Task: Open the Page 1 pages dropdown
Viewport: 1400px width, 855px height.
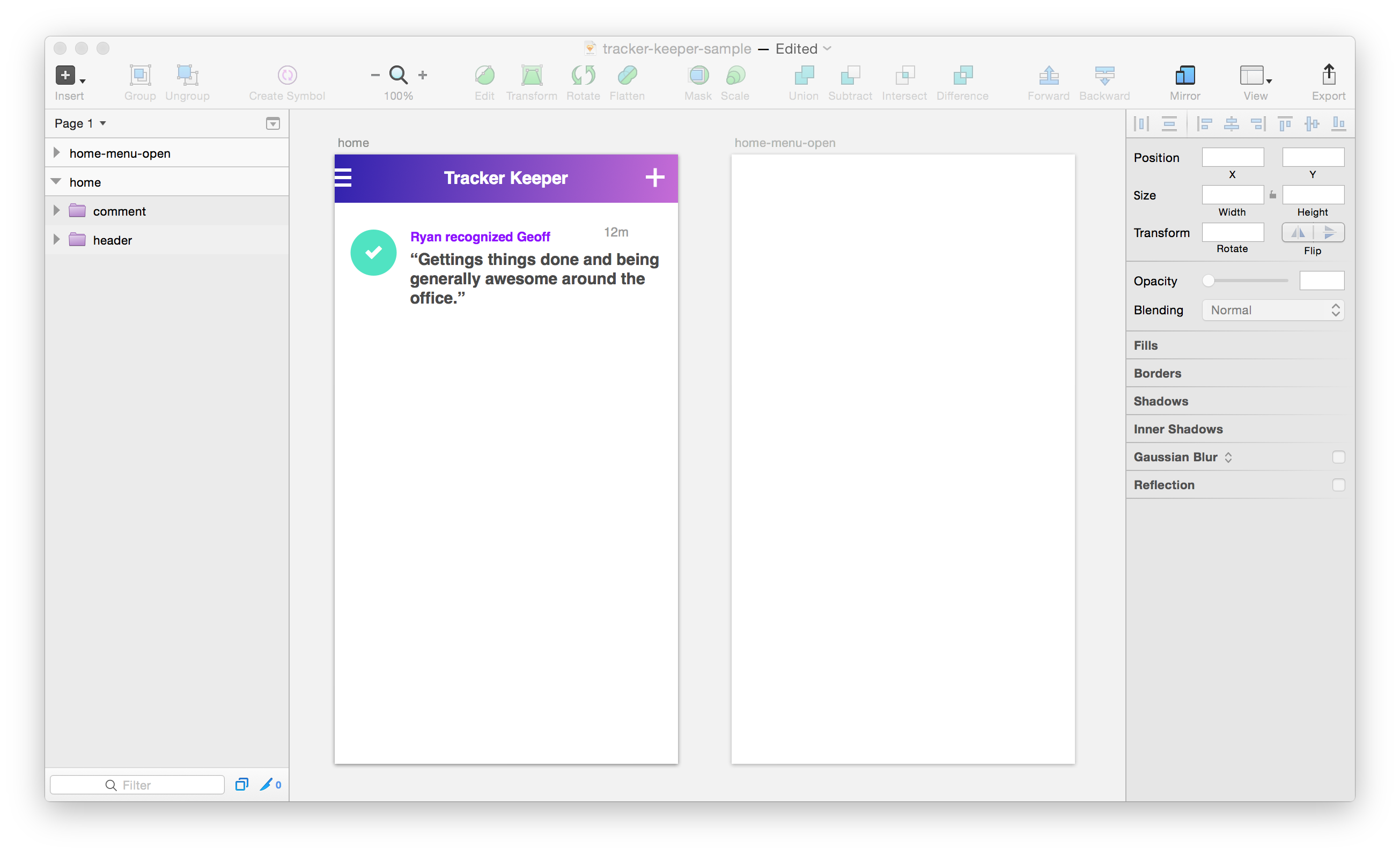Action: pos(80,123)
